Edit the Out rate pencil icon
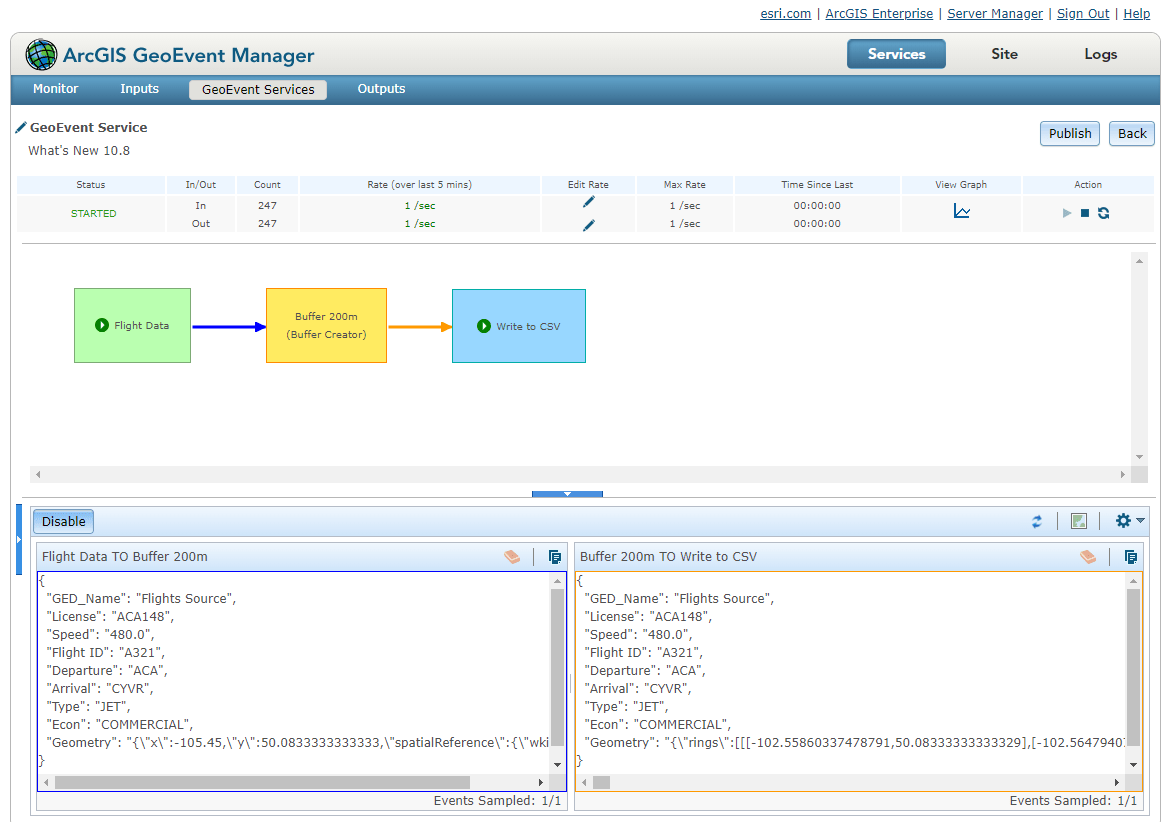 [x=589, y=225]
